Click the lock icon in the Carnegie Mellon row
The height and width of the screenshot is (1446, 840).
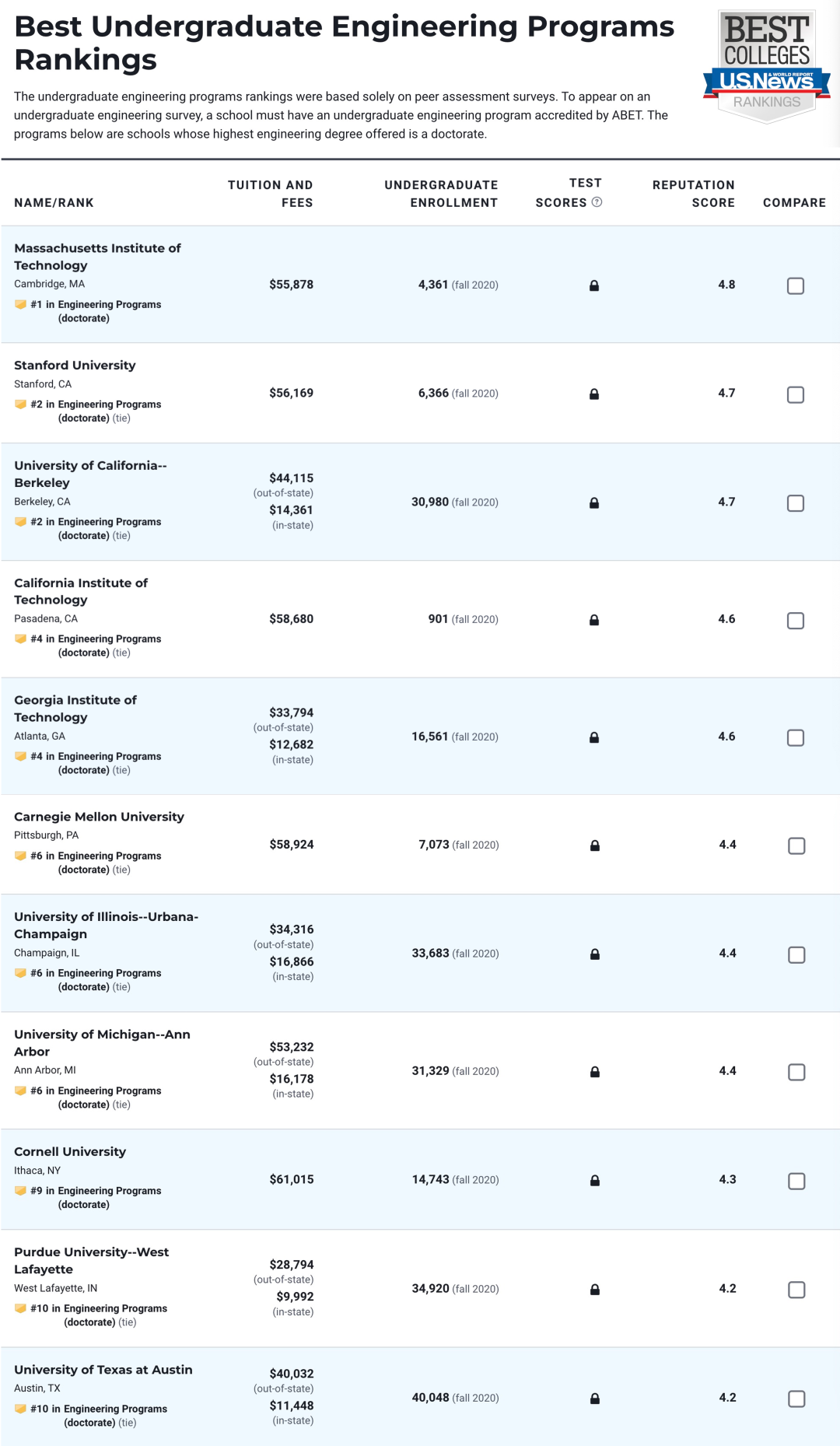pos(595,845)
